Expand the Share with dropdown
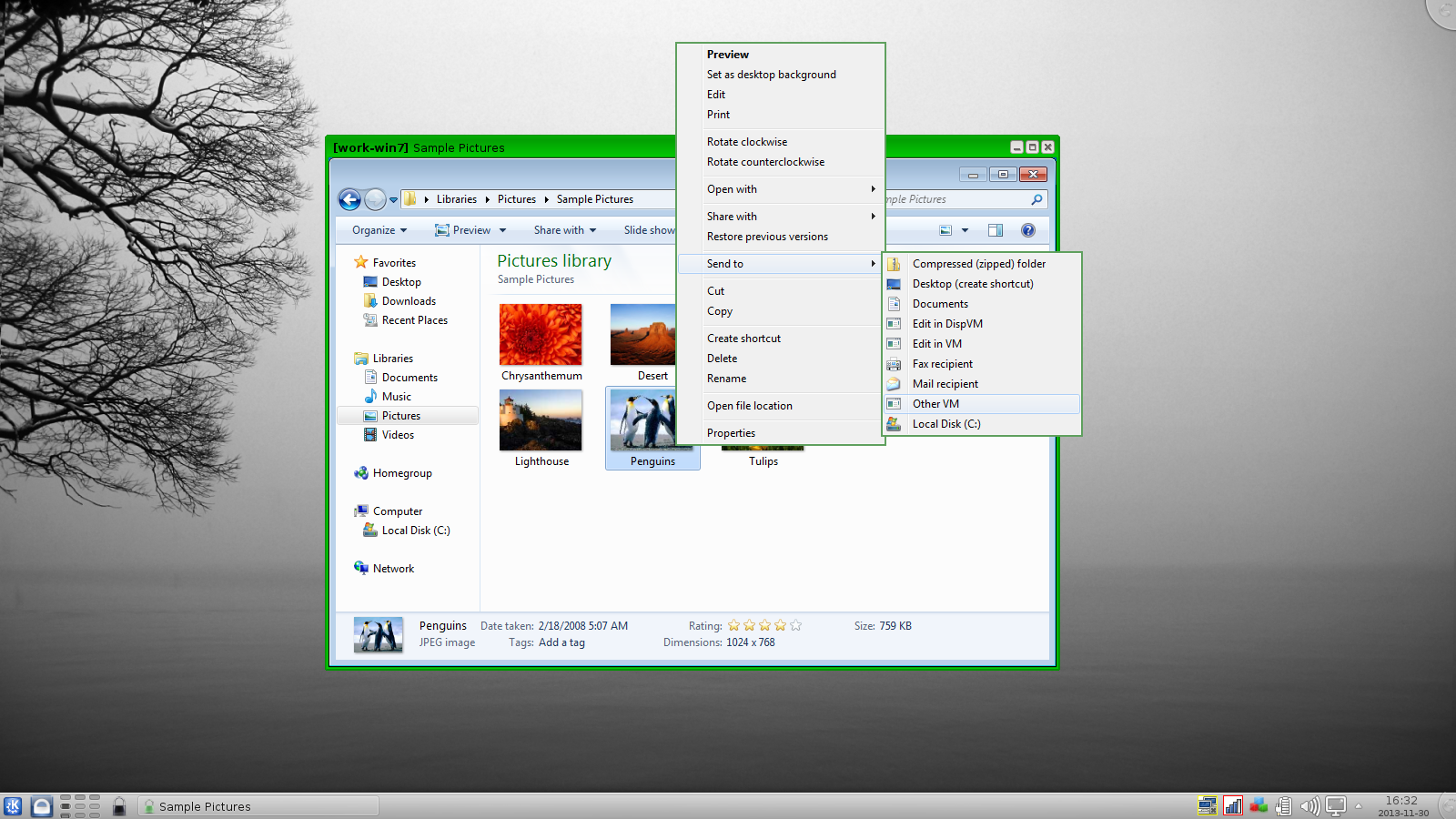This screenshot has height=819, width=1456. [564, 229]
